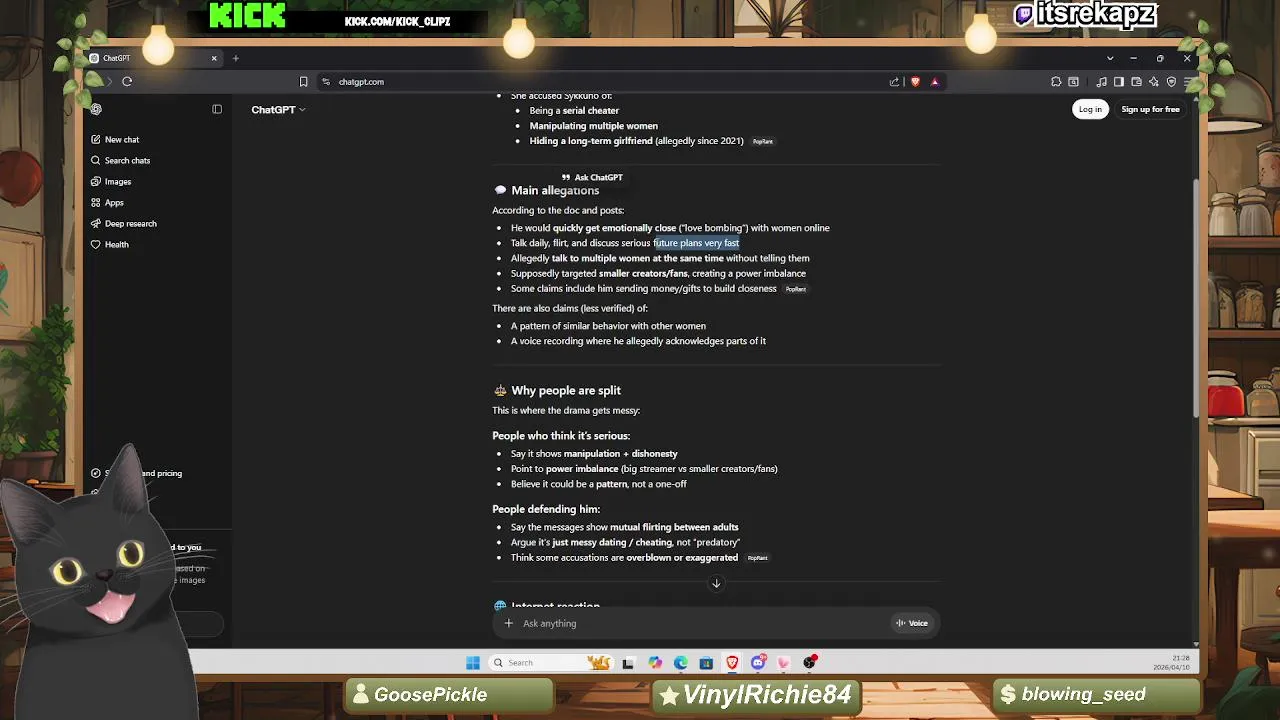This screenshot has height=720, width=1280.
Task: Click the Ask anything input field
Action: point(700,623)
